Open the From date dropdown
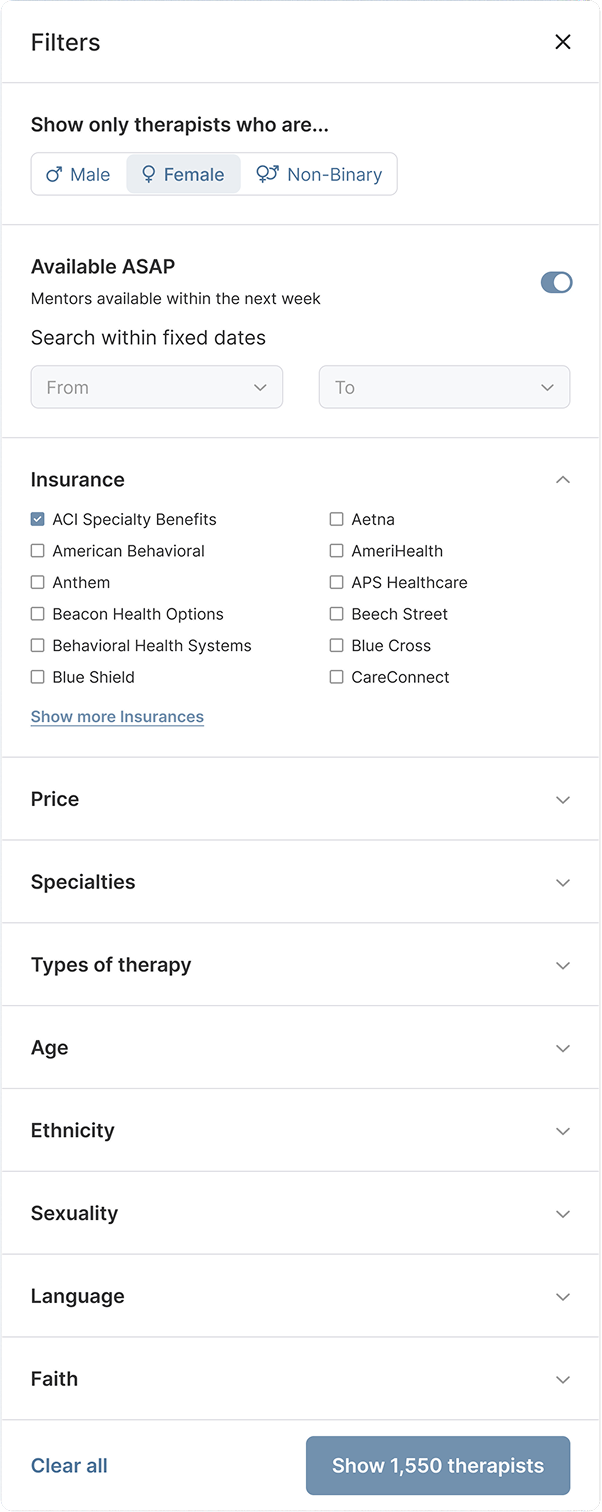Viewport: 602px width, 1512px height. (x=157, y=387)
